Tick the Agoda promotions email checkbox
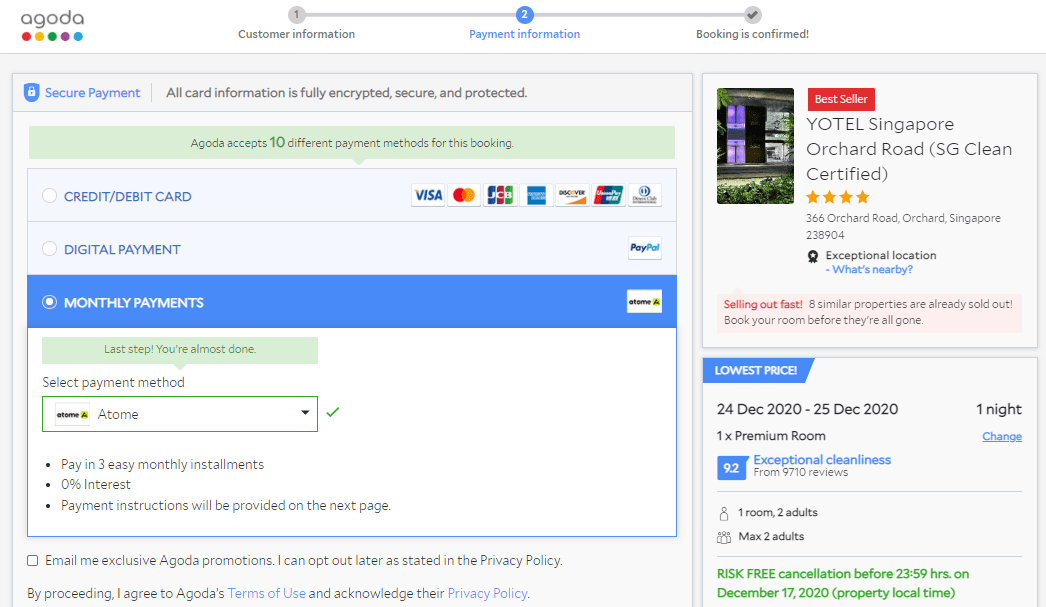1046x607 pixels. (x=33, y=560)
